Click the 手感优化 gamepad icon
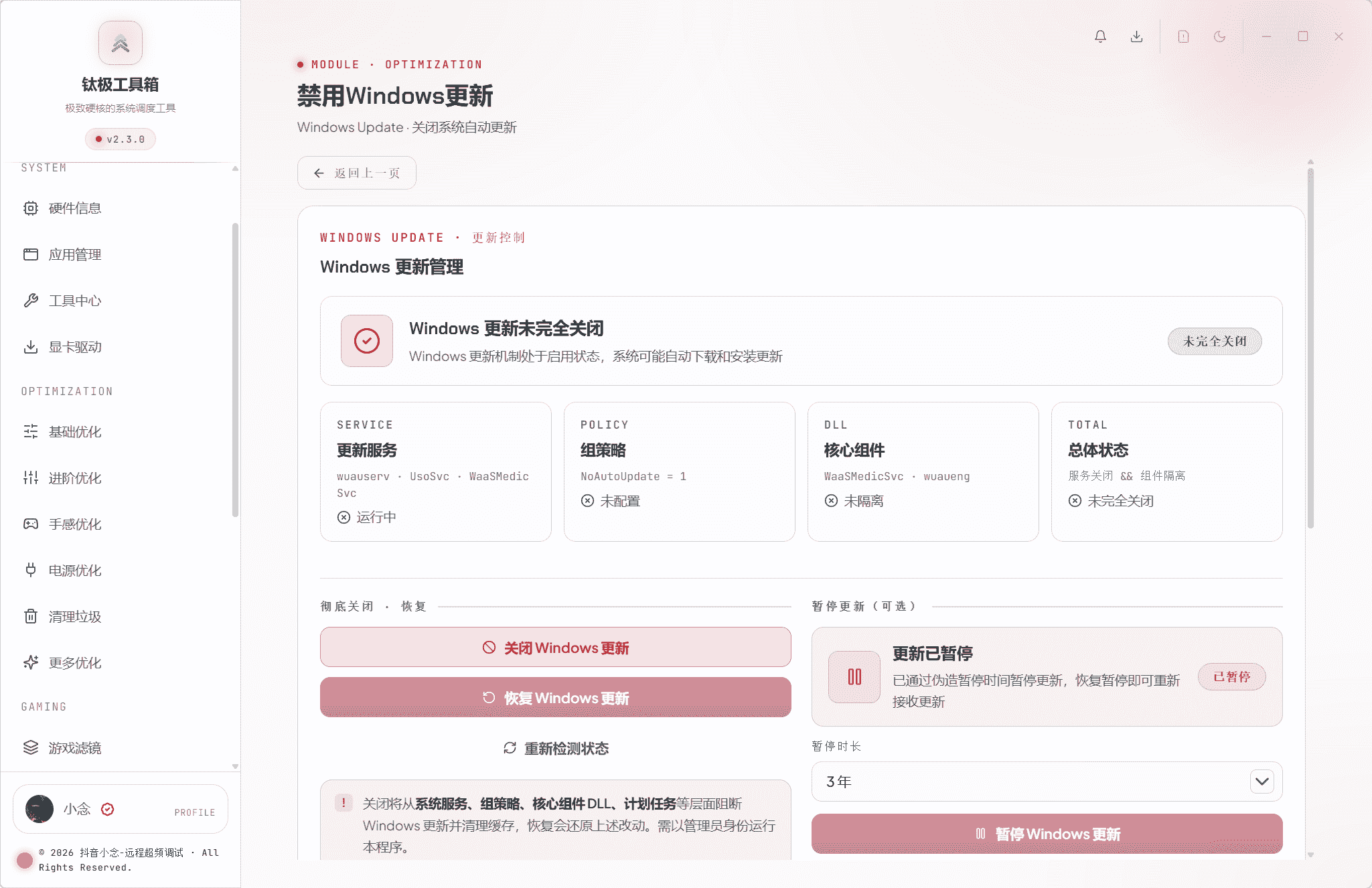The width and height of the screenshot is (1372, 888). pos(31,524)
